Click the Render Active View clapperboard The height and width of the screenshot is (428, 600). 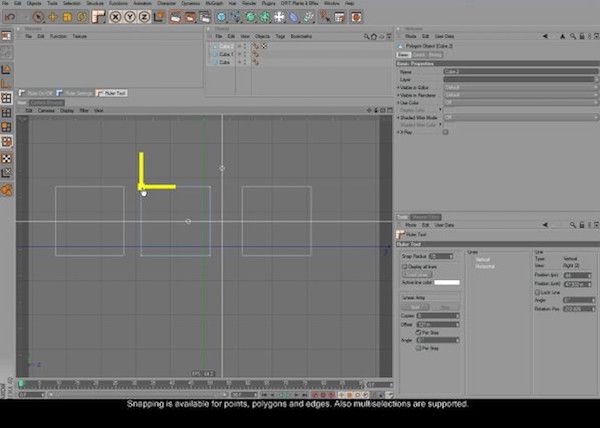(175, 17)
